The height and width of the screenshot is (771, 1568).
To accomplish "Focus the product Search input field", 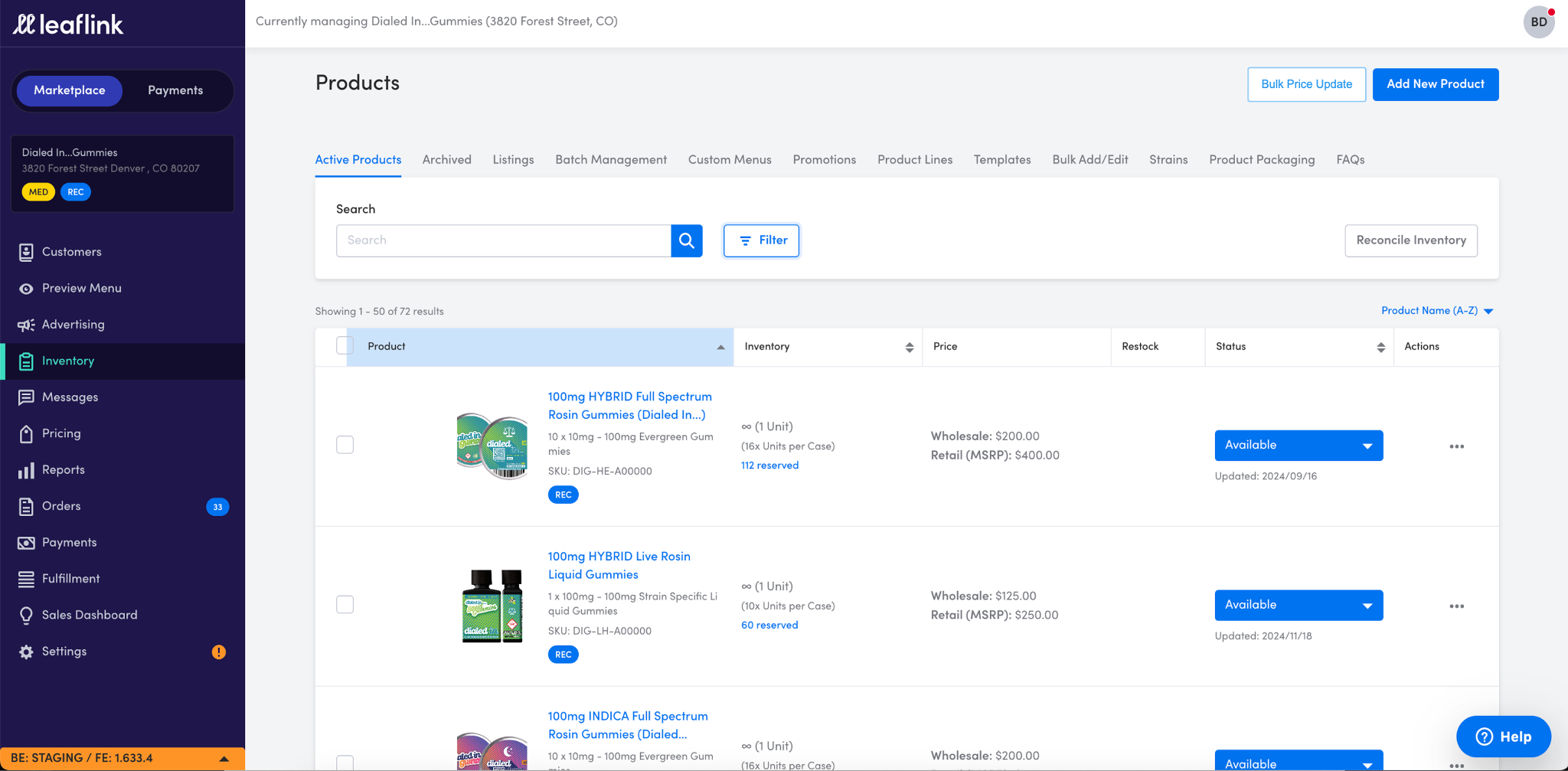I will (504, 240).
